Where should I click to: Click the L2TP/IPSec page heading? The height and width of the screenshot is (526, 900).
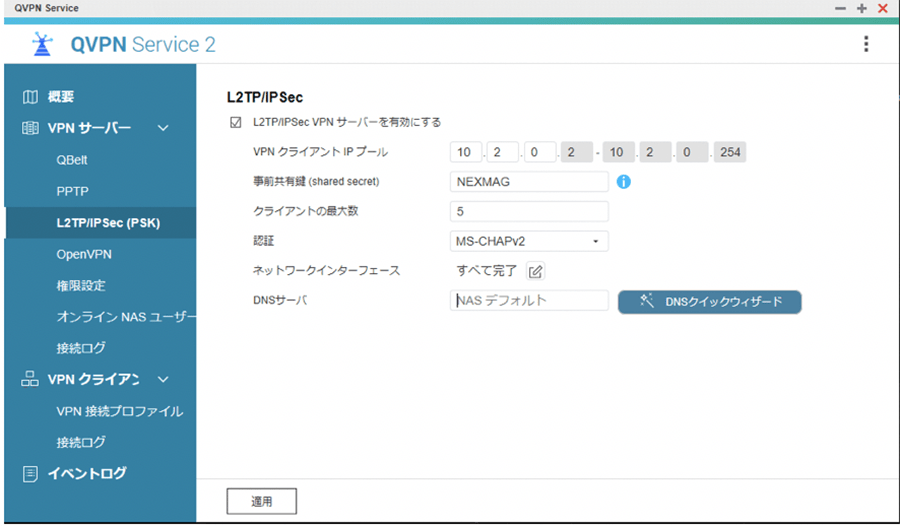tap(265, 97)
